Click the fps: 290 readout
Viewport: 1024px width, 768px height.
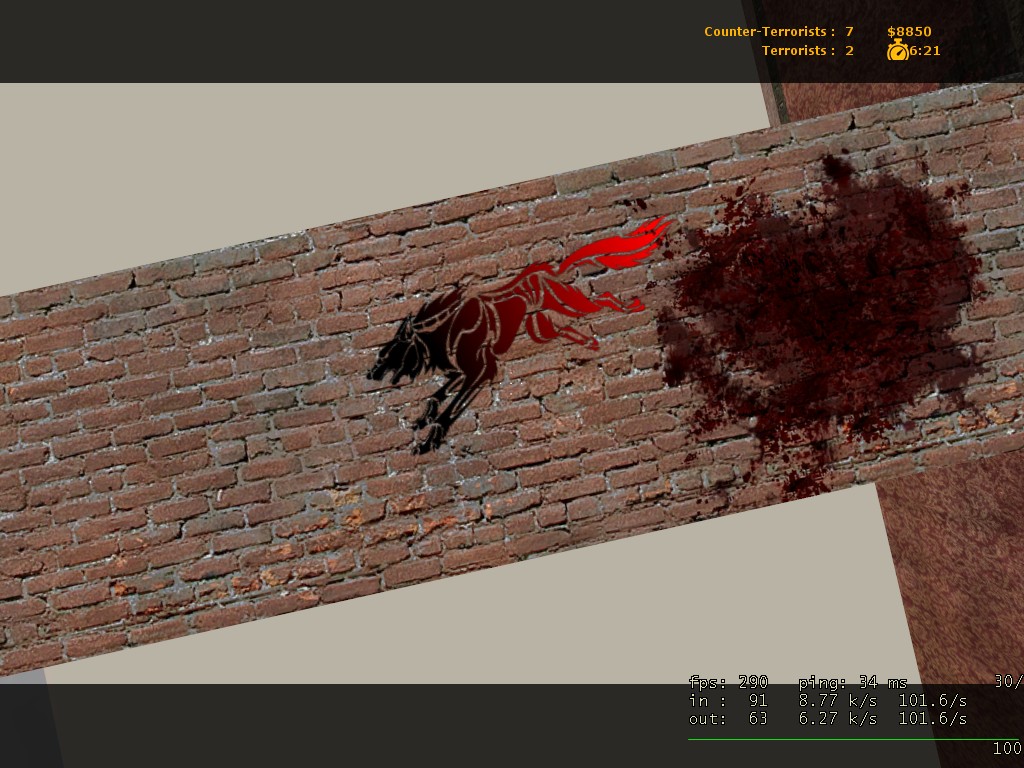[x=728, y=682]
